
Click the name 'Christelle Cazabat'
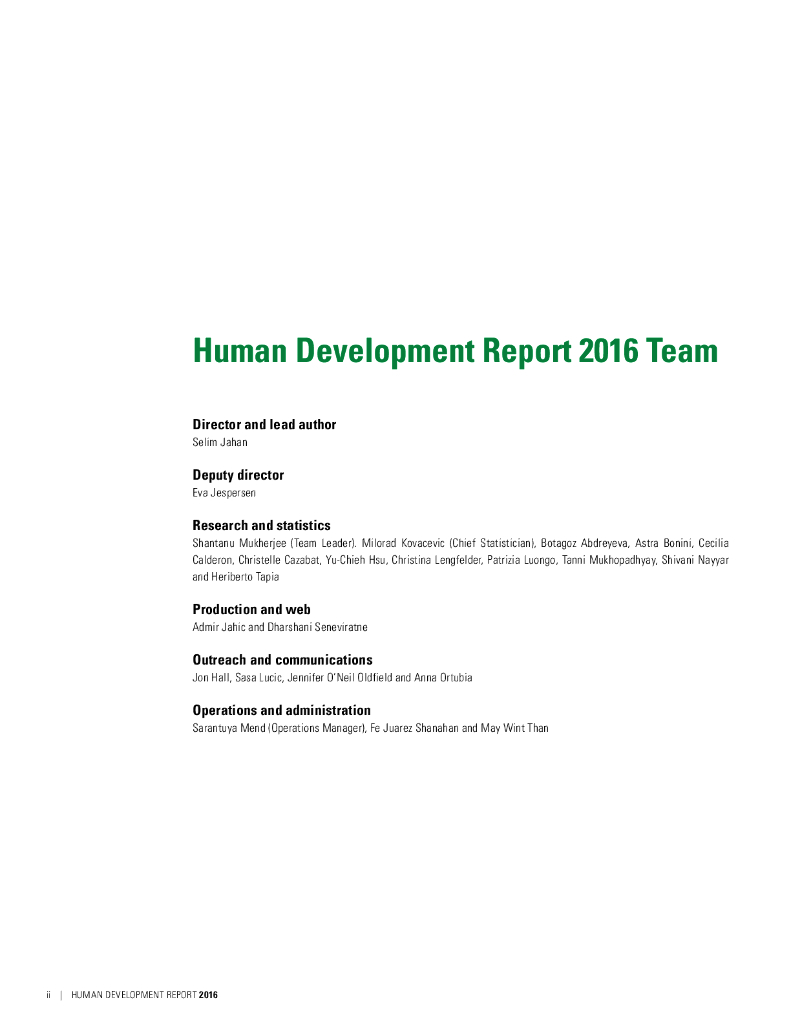click(278, 560)
